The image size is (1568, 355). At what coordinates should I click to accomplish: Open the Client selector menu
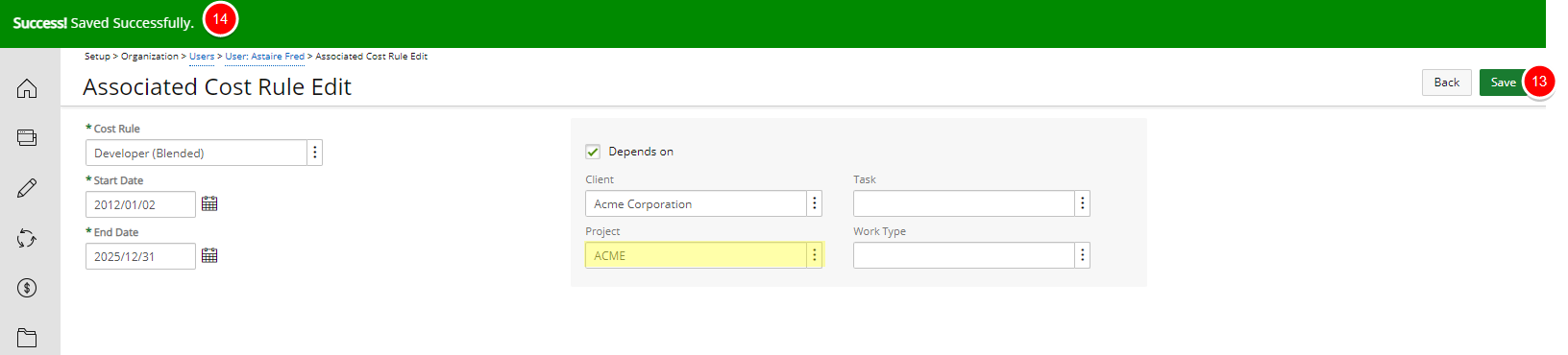pyautogui.click(x=815, y=203)
